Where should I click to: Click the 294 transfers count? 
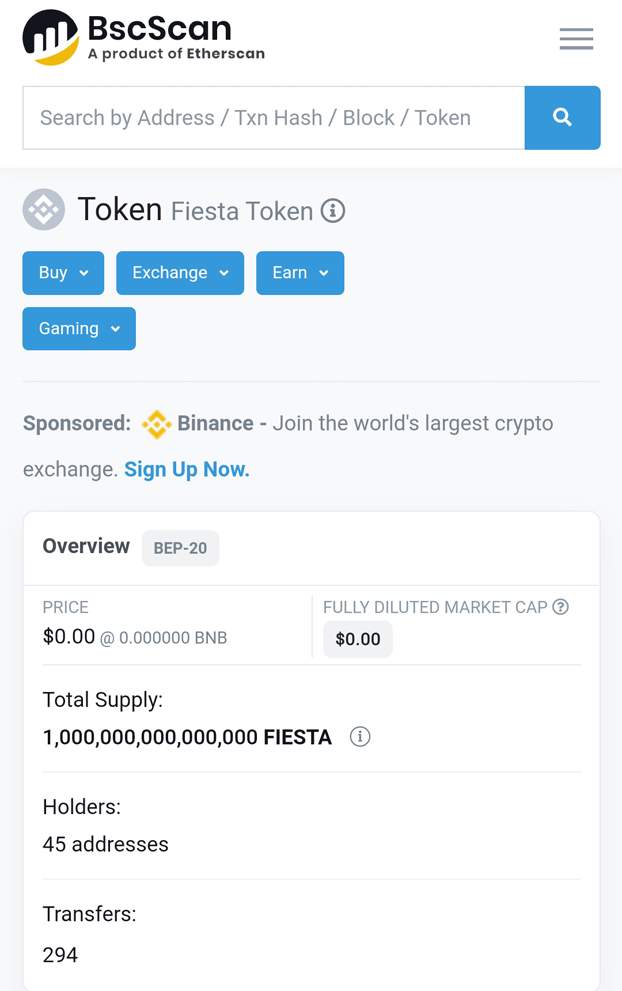(60, 955)
